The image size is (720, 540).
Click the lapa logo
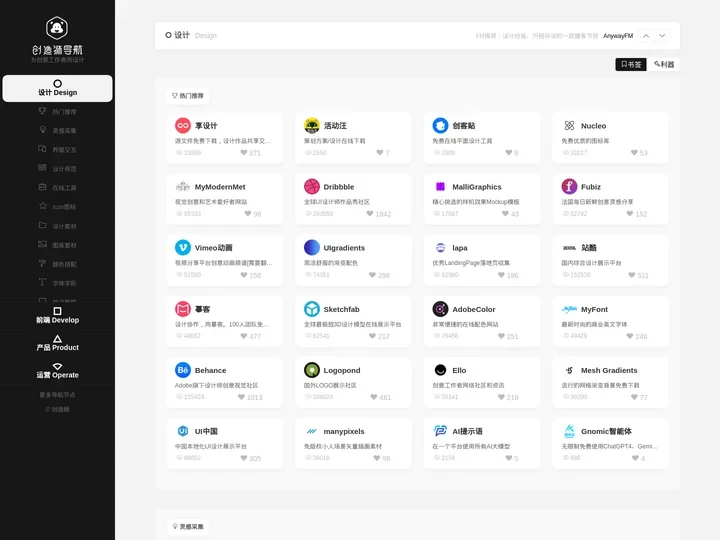point(440,248)
